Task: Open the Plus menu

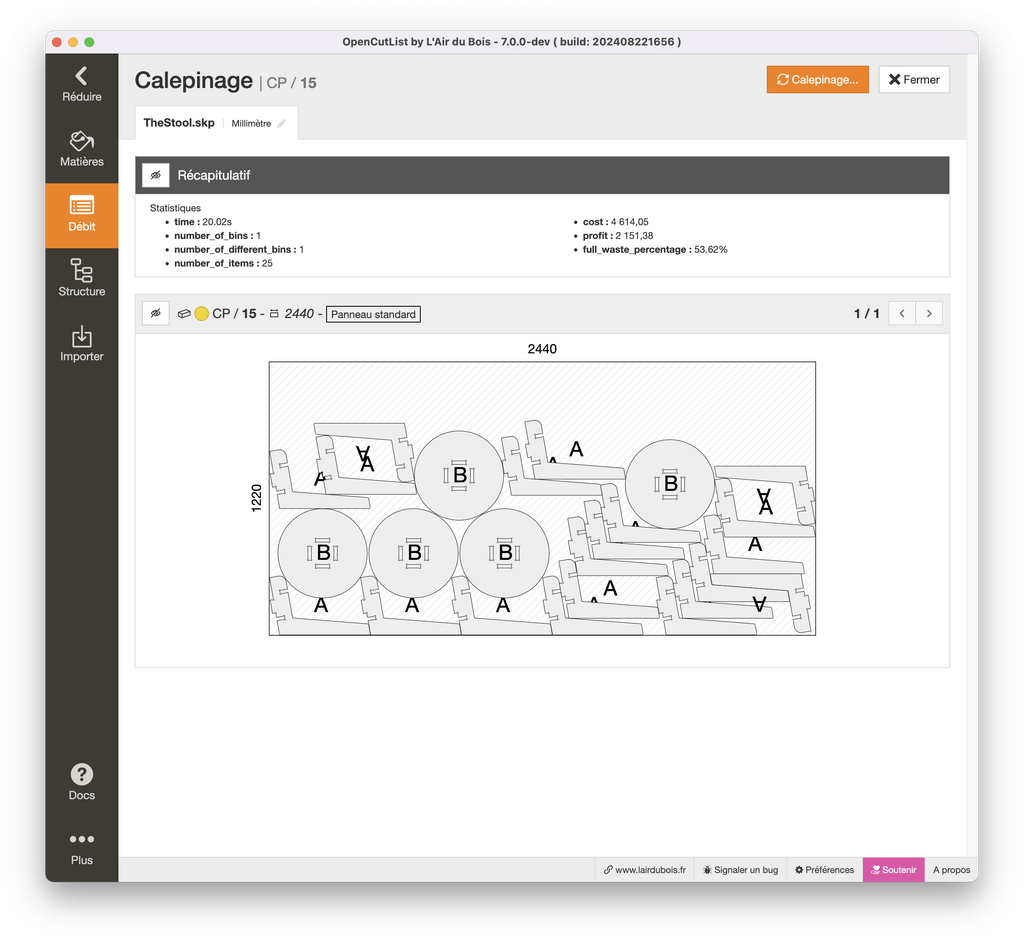Action: (x=82, y=849)
